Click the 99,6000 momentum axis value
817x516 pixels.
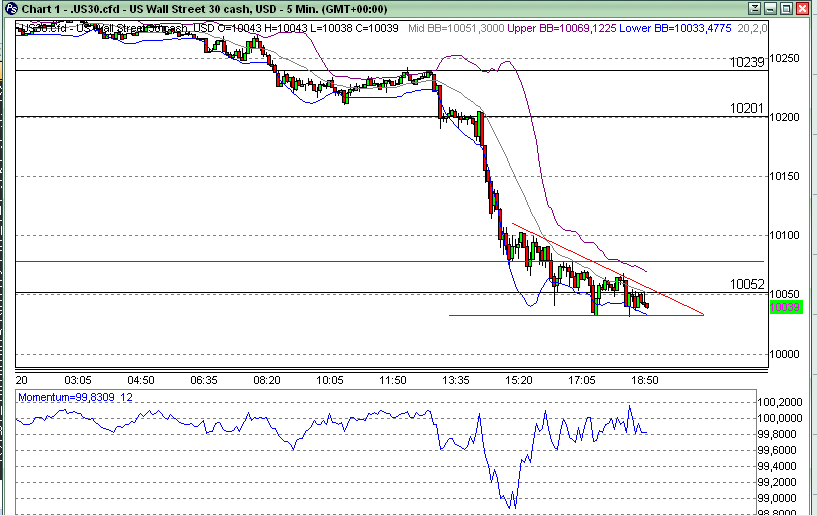pos(779,450)
